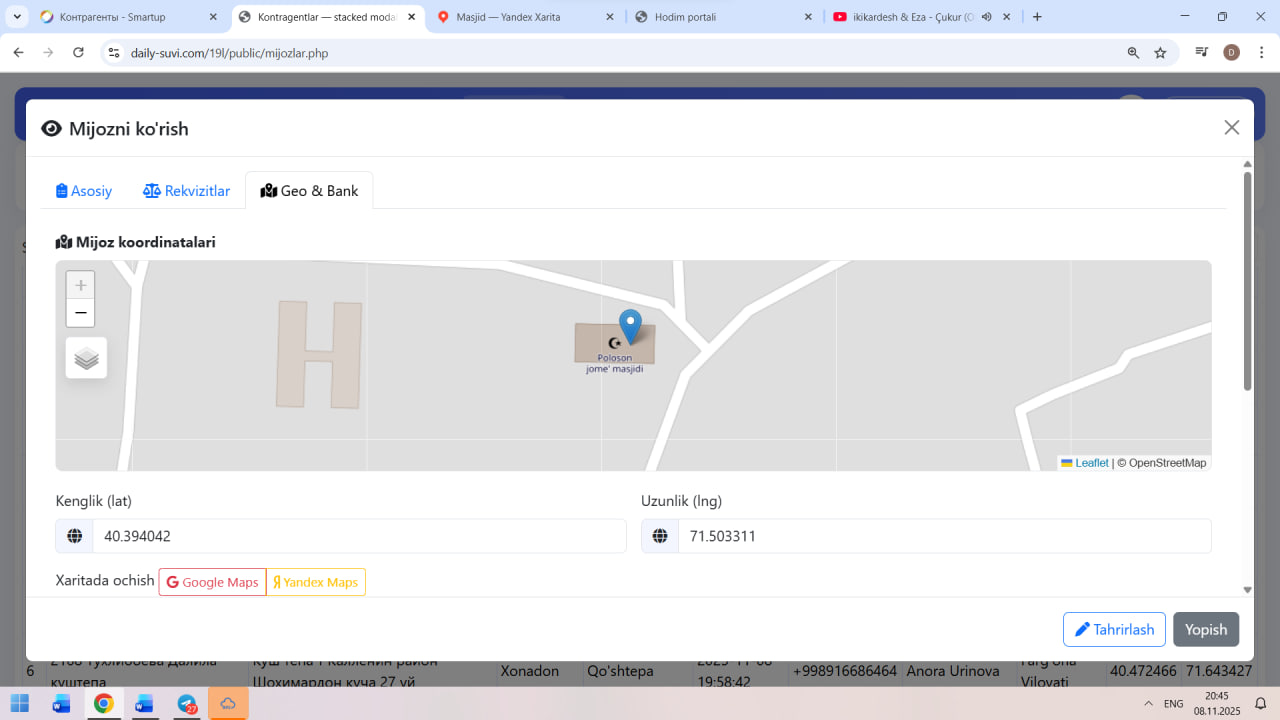Close the Mijozni ko'rish dialog
The image size is (1280, 720).
coord(1232,127)
